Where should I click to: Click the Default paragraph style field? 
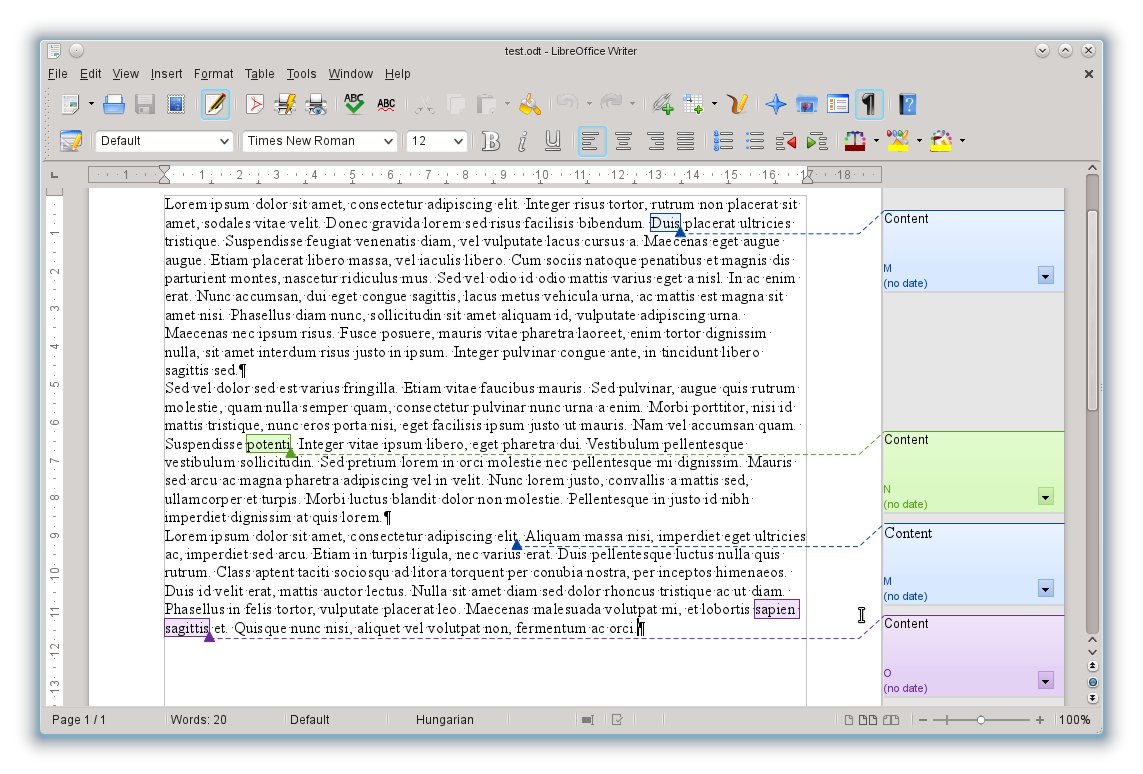pos(164,141)
